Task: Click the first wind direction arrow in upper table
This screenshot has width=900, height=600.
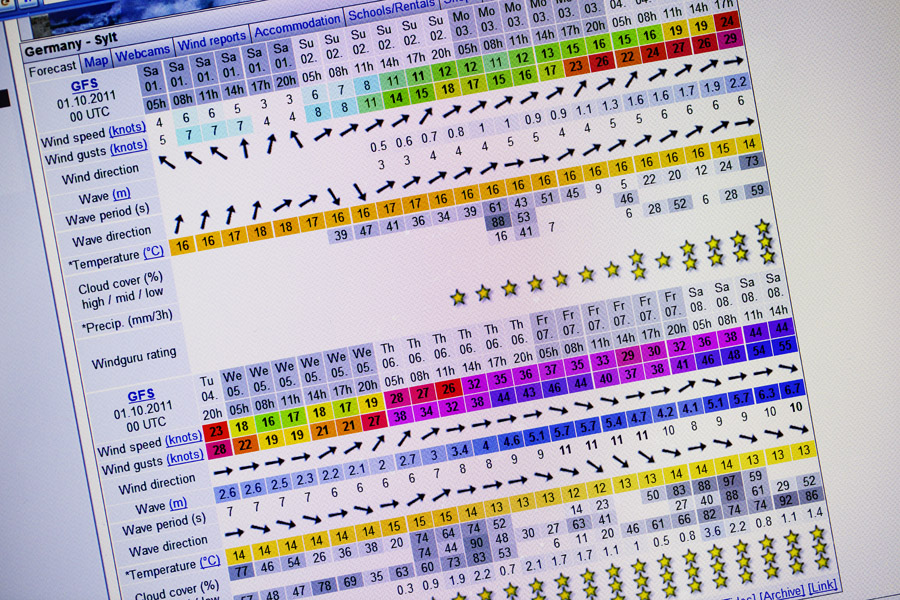Action: [166, 158]
